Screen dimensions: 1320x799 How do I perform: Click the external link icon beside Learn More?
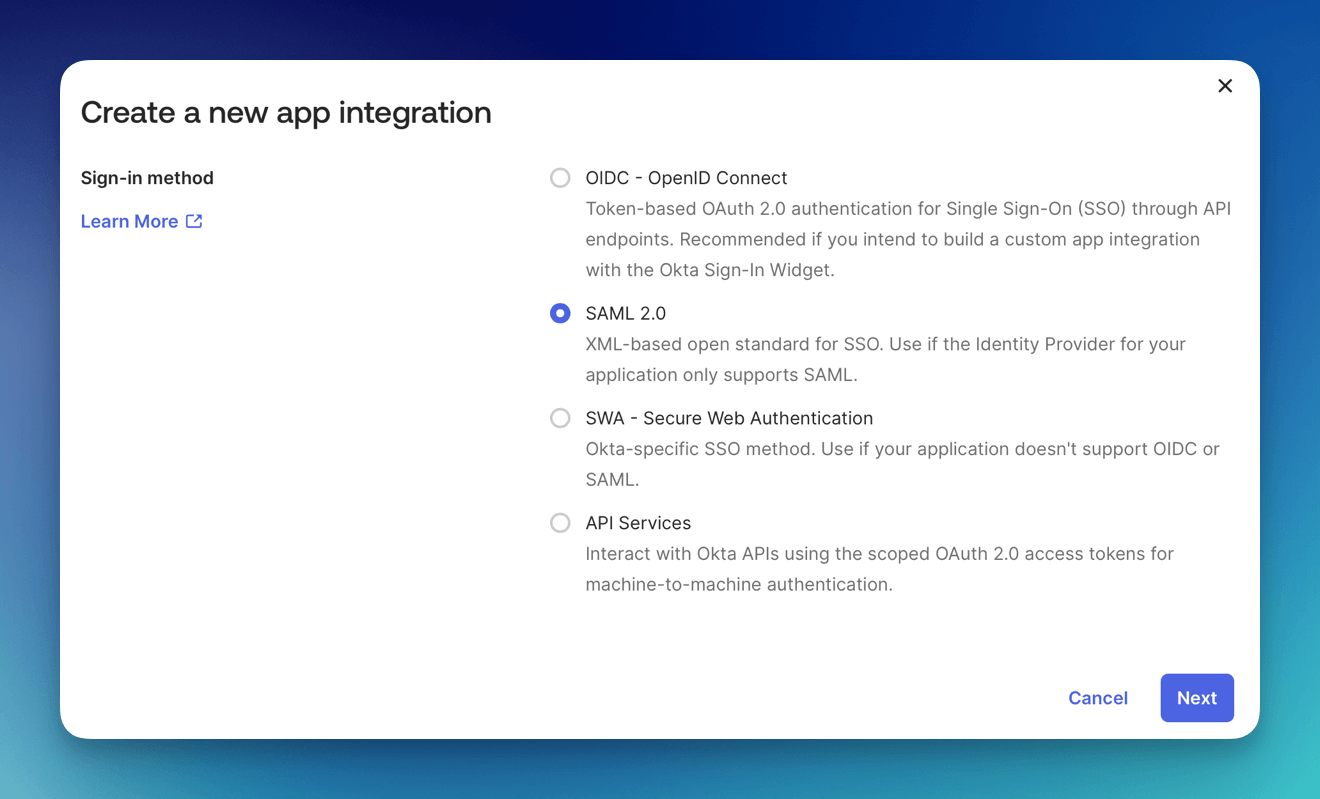(x=194, y=221)
